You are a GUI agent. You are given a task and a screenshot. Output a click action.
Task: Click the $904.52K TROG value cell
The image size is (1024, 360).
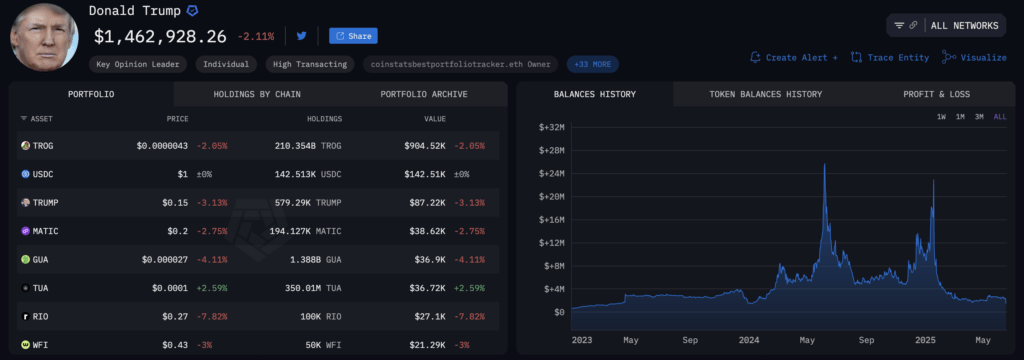click(425, 146)
